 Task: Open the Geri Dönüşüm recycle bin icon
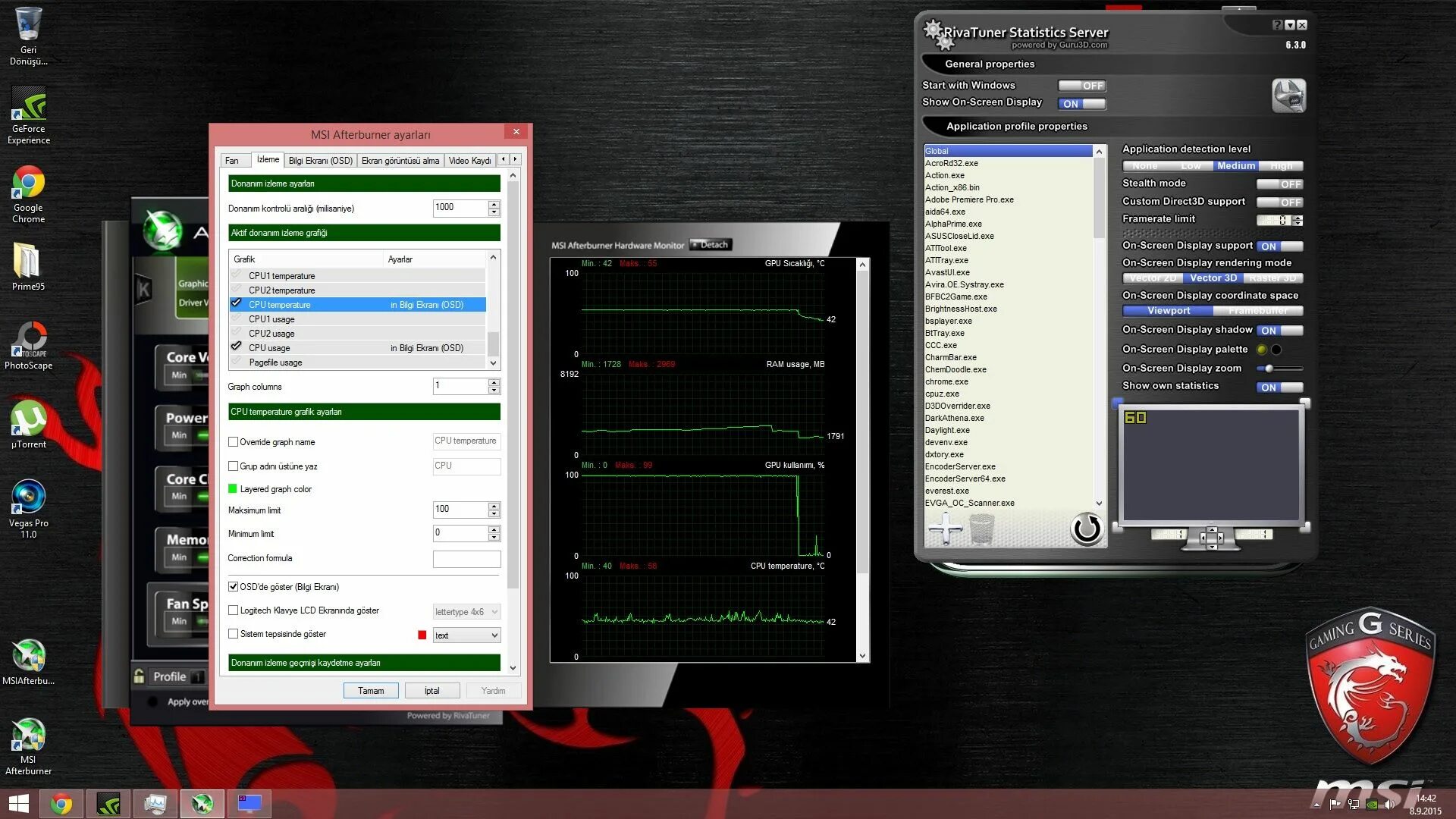click(28, 36)
